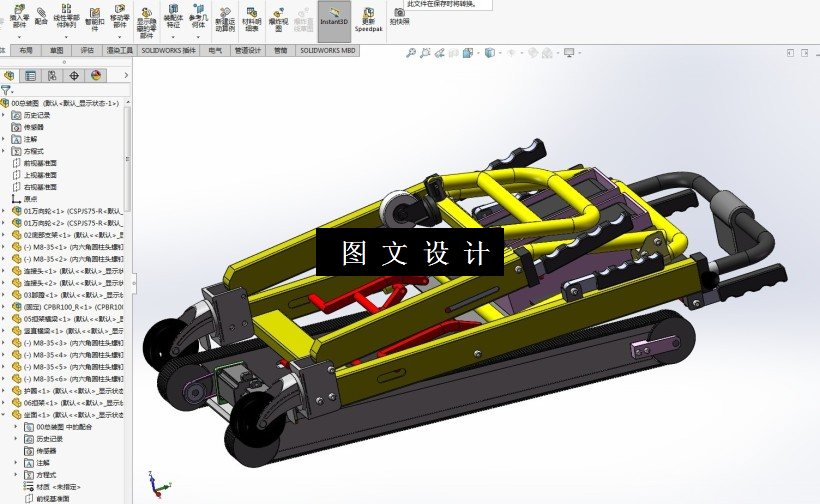This screenshot has width=820, height=504.
Task: Click the XYZ coordinate triad in the viewport
Action: (x=159, y=484)
